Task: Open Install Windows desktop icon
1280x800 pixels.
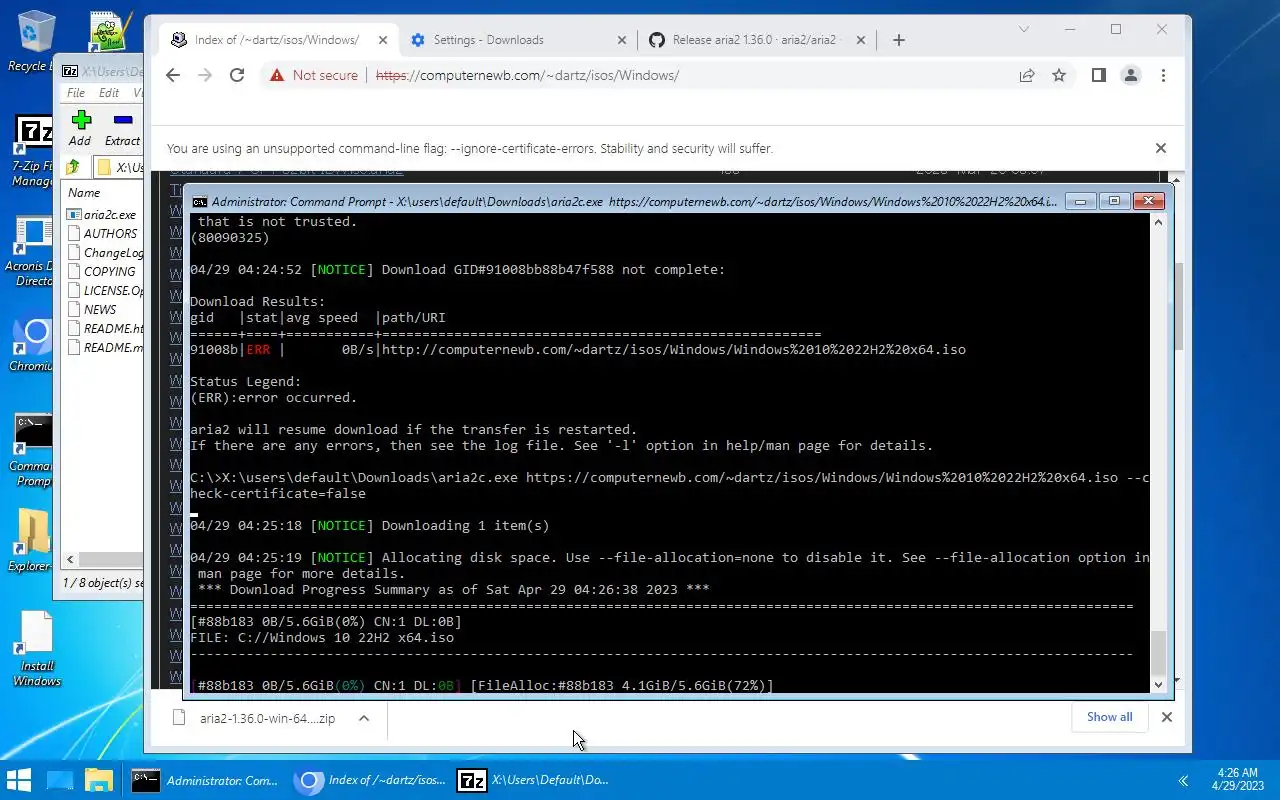Action: click(x=36, y=648)
